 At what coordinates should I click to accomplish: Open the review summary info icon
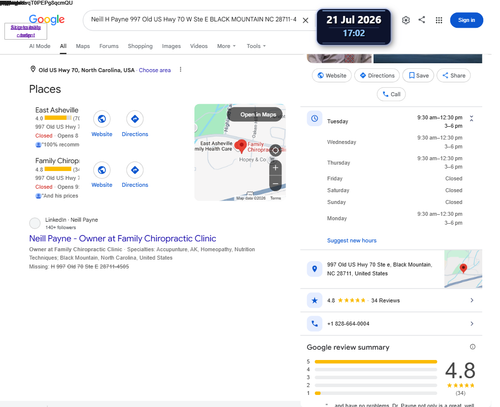(472, 347)
